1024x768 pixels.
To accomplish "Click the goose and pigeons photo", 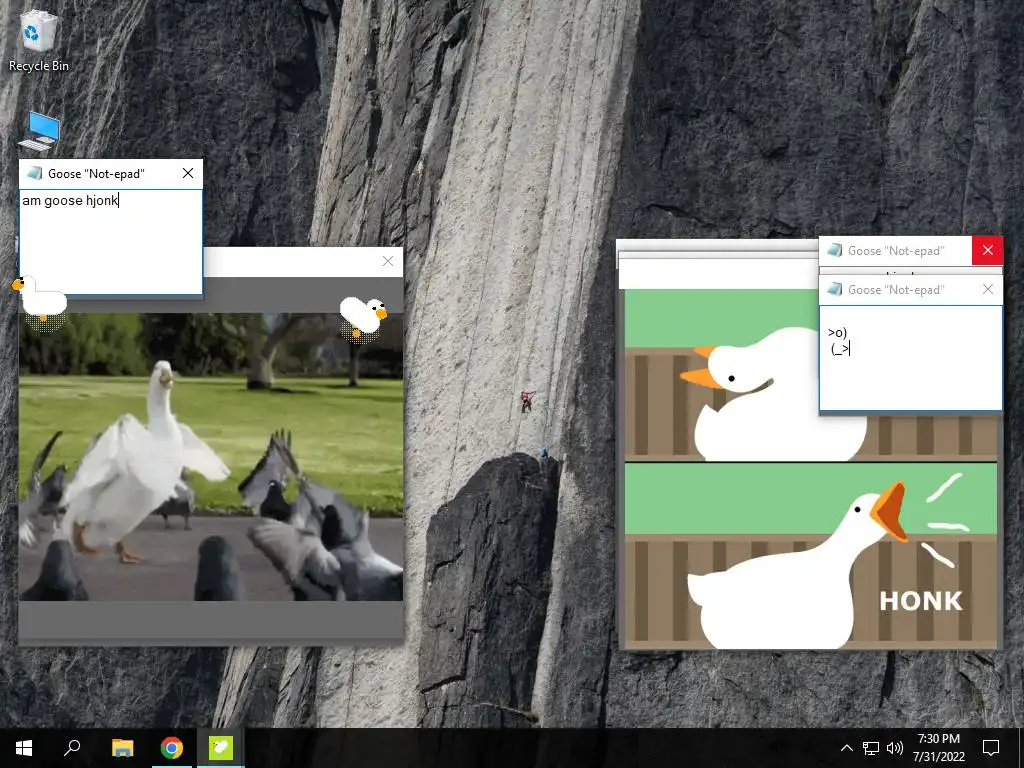I will click(211, 456).
